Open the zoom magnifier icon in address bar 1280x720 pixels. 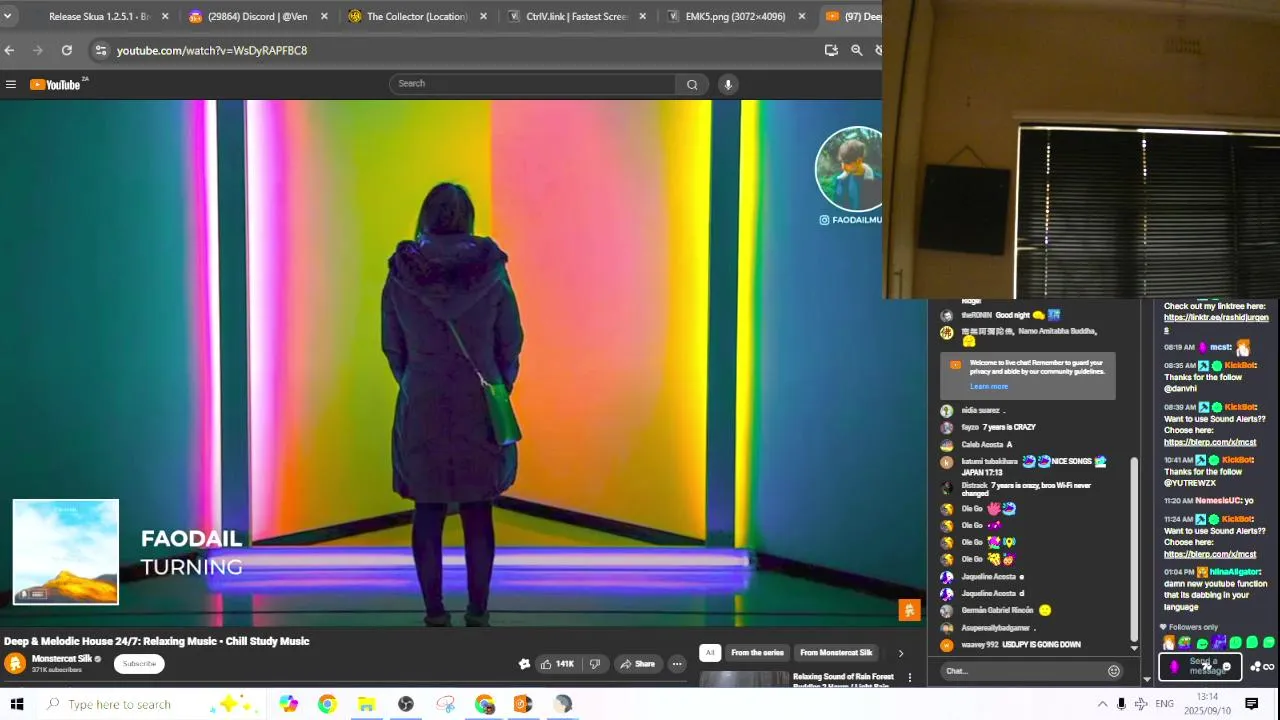pyautogui.click(x=857, y=50)
